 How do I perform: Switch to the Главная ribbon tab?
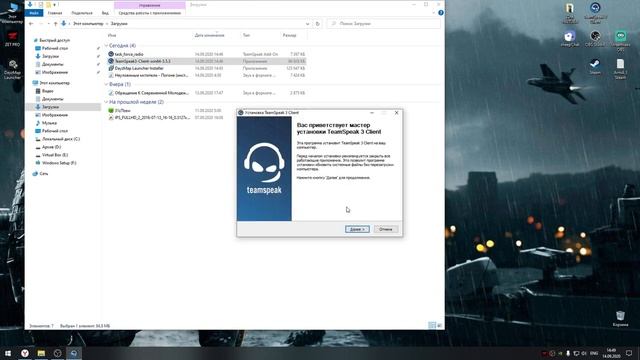pos(55,13)
